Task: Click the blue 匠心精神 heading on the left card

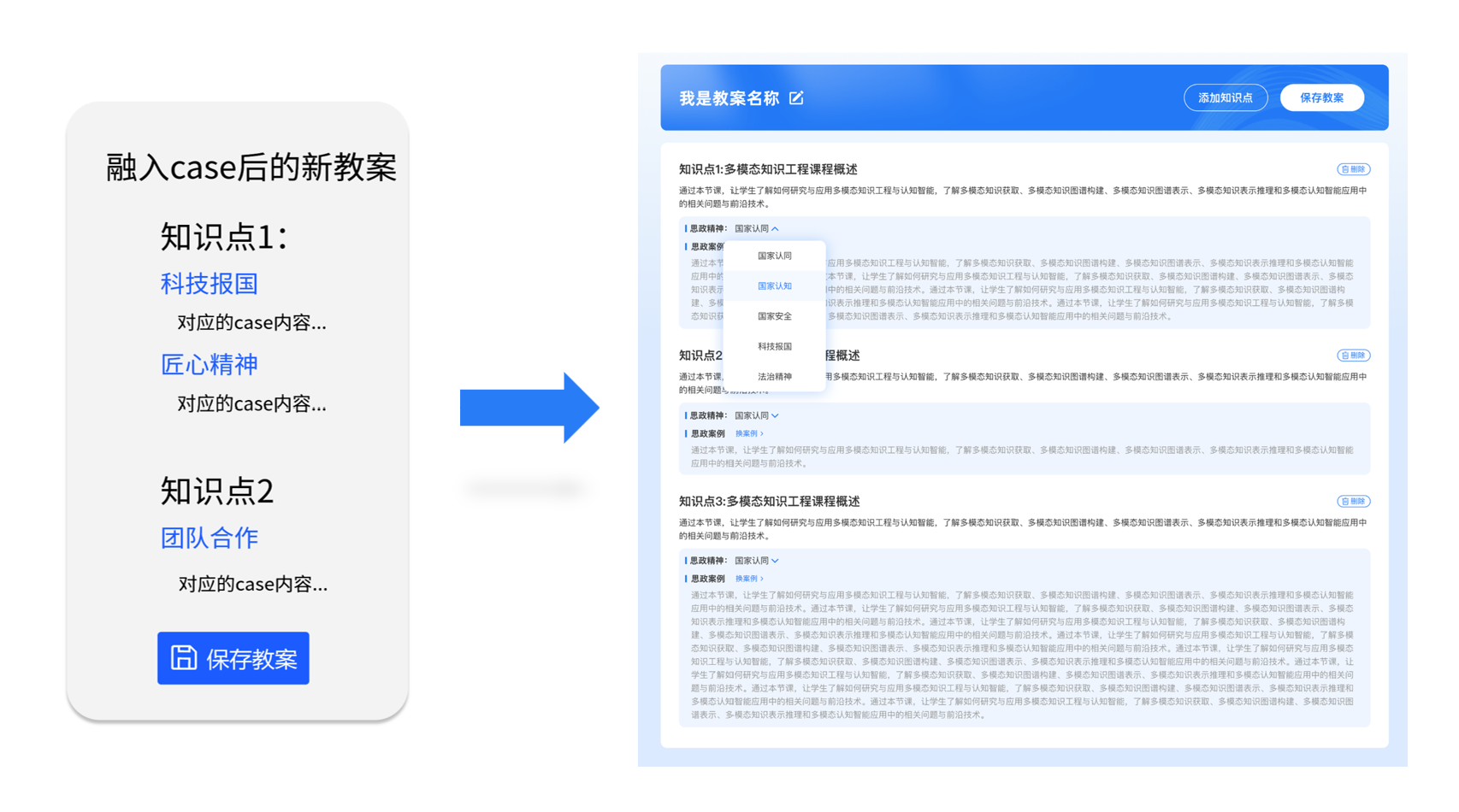Action: point(210,365)
